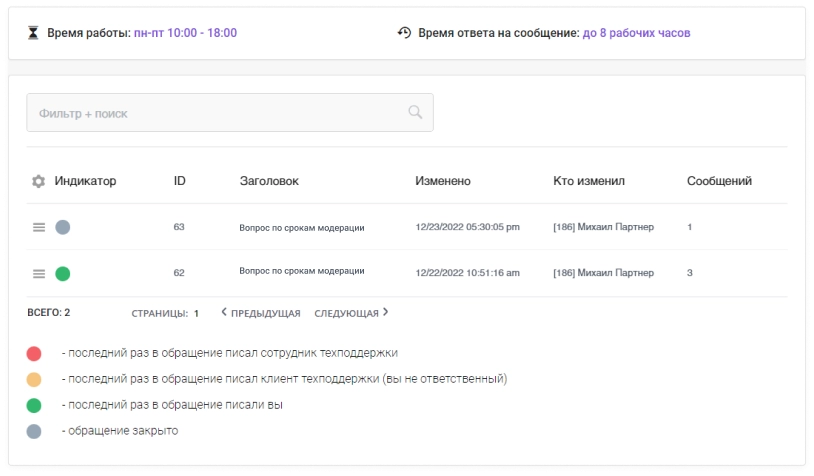The width and height of the screenshot is (814, 476).
Task: Click the orange legend dot
Action: tap(34, 379)
